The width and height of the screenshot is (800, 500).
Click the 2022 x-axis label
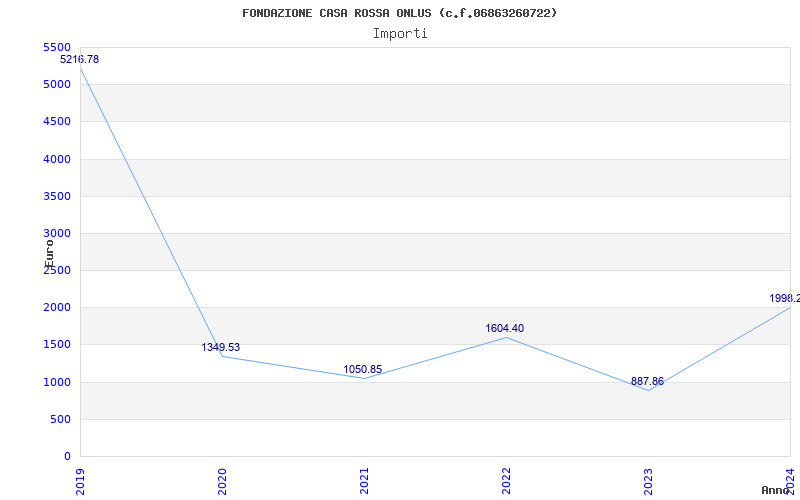point(506,481)
